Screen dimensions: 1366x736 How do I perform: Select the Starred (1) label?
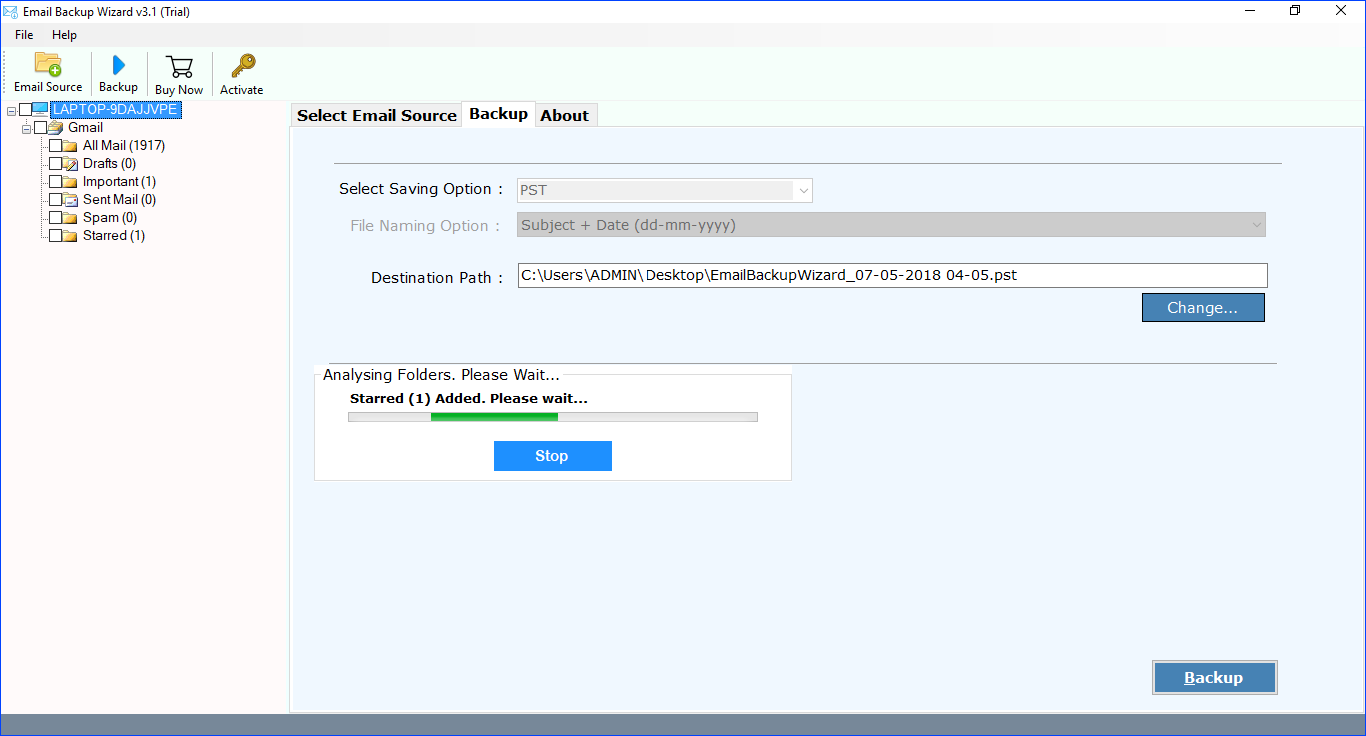click(114, 236)
